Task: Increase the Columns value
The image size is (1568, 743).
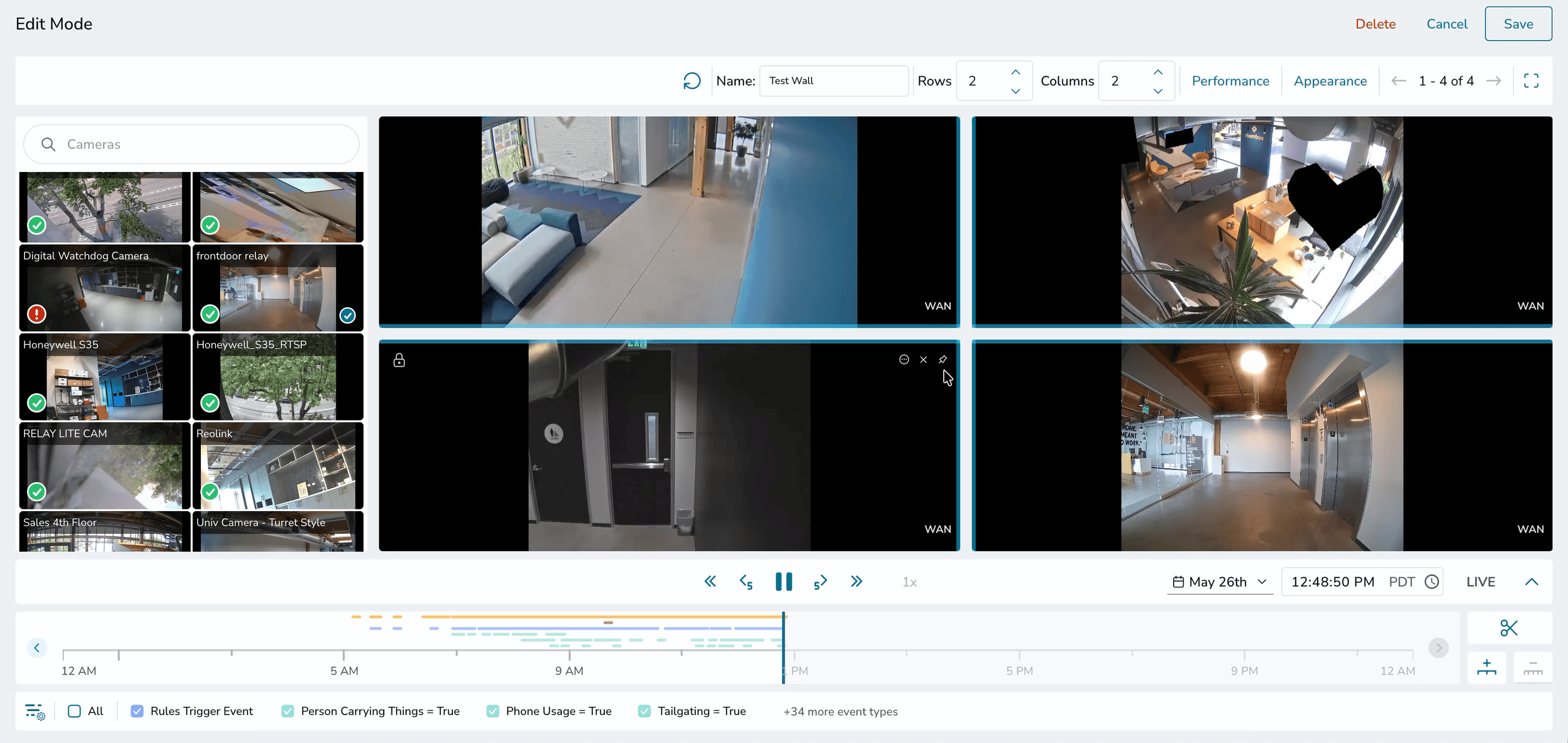Action: click(x=1158, y=72)
